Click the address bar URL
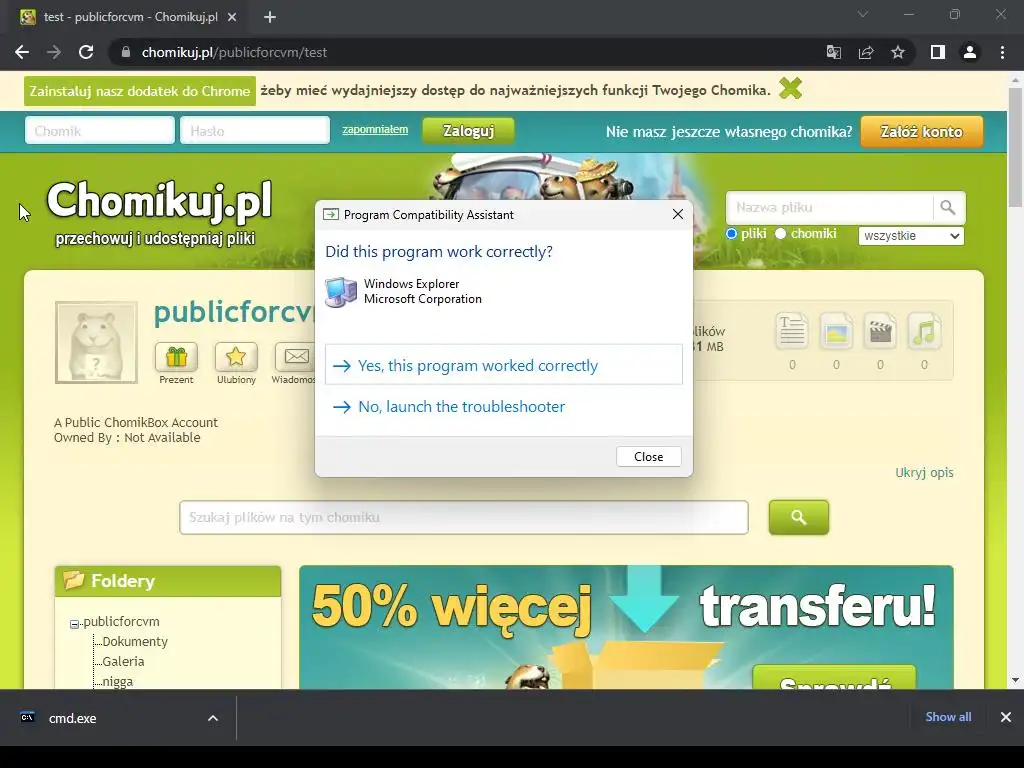1024x768 pixels. click(x=234, y=52)
